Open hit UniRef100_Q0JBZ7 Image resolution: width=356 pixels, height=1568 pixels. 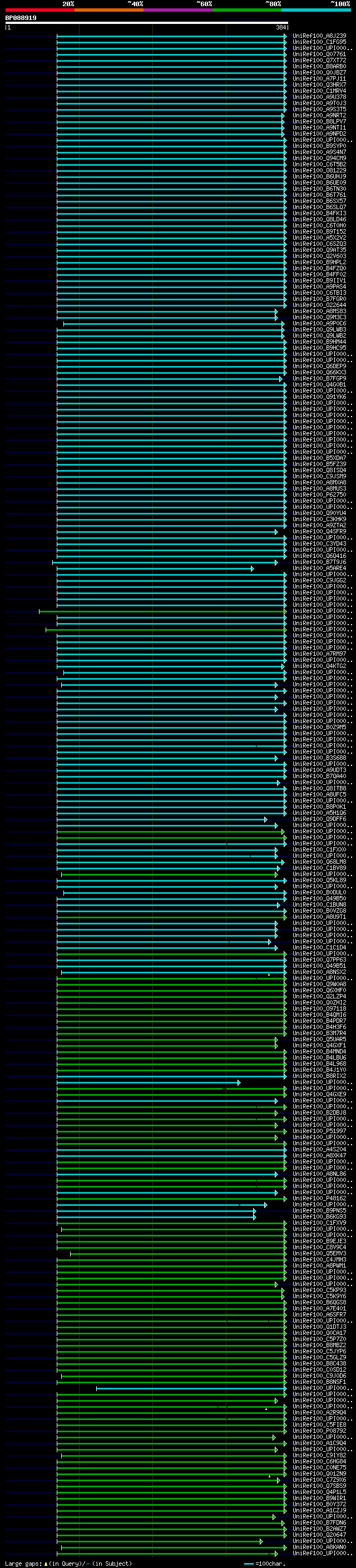tap(319, 72)
